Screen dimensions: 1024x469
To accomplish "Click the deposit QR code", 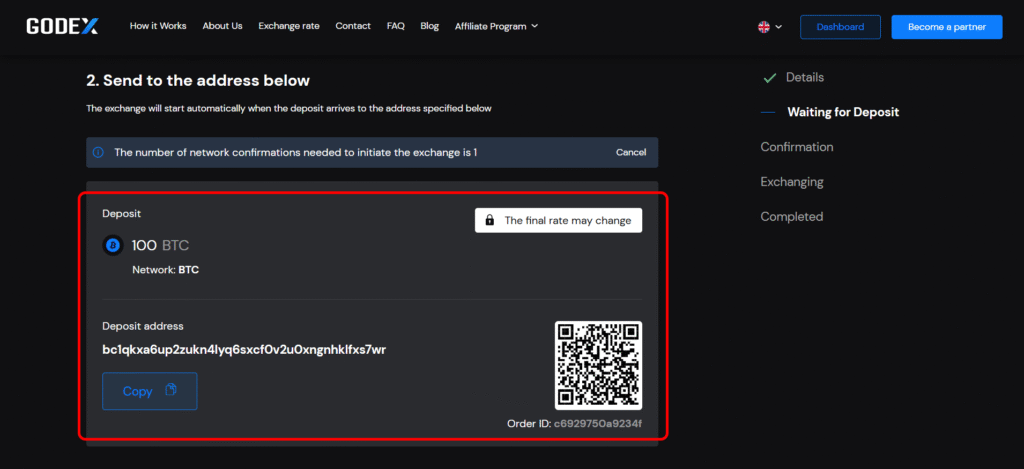I will (598, 365).
